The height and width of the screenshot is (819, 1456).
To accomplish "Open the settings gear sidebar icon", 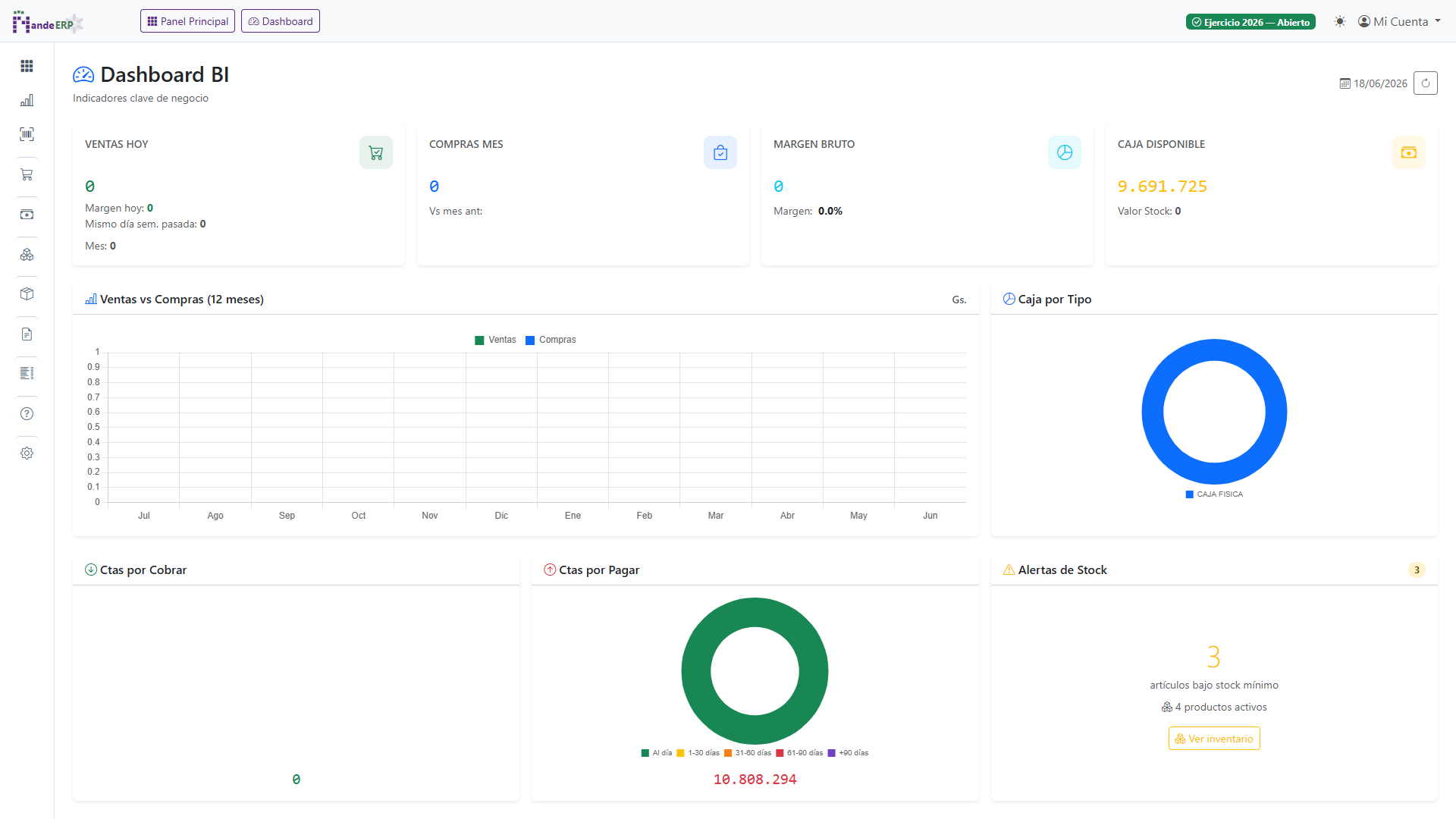I will click(x=27, y=453).
